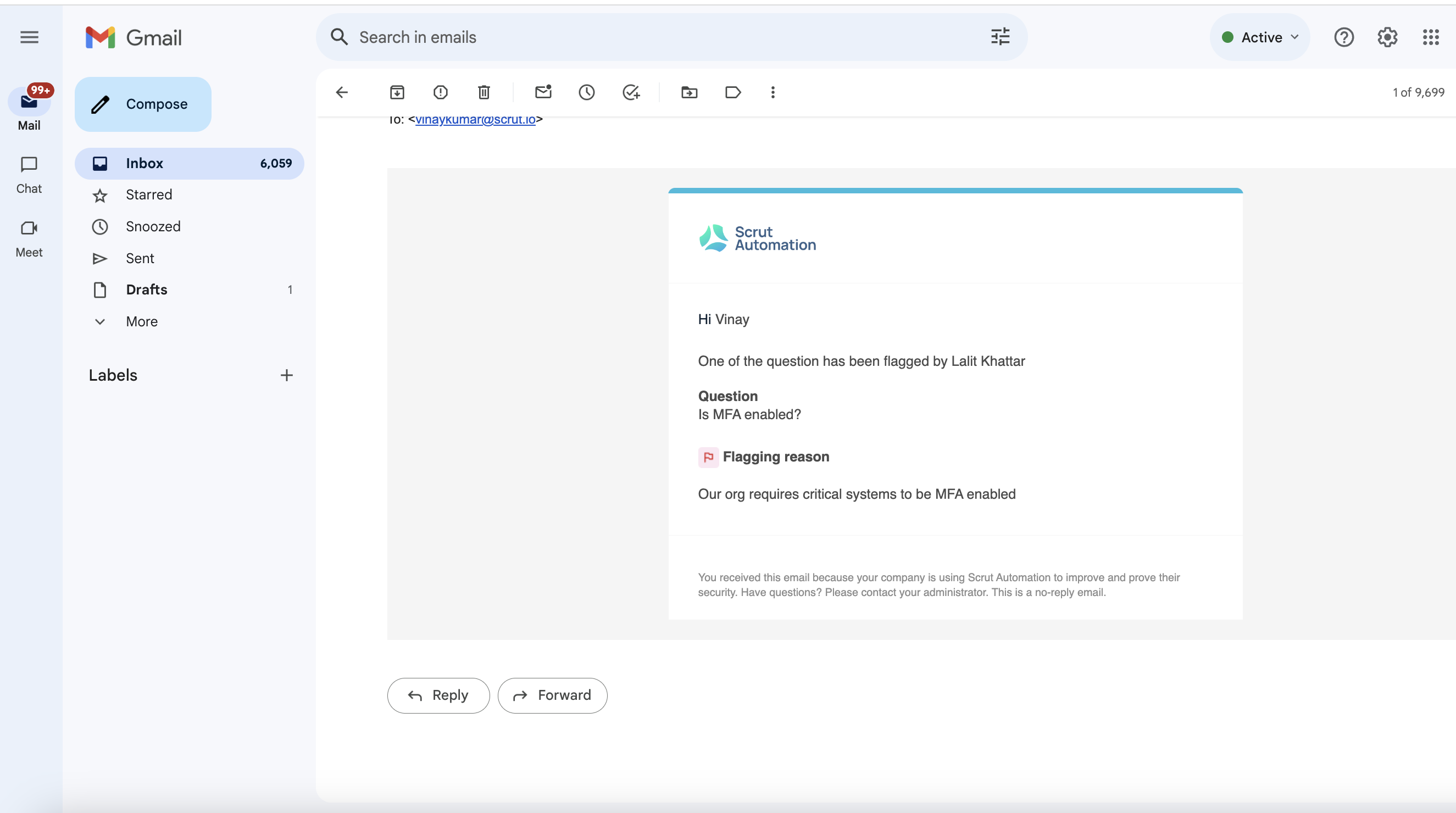
Task: Delete this email with trash icon
Action: (484, 92)
